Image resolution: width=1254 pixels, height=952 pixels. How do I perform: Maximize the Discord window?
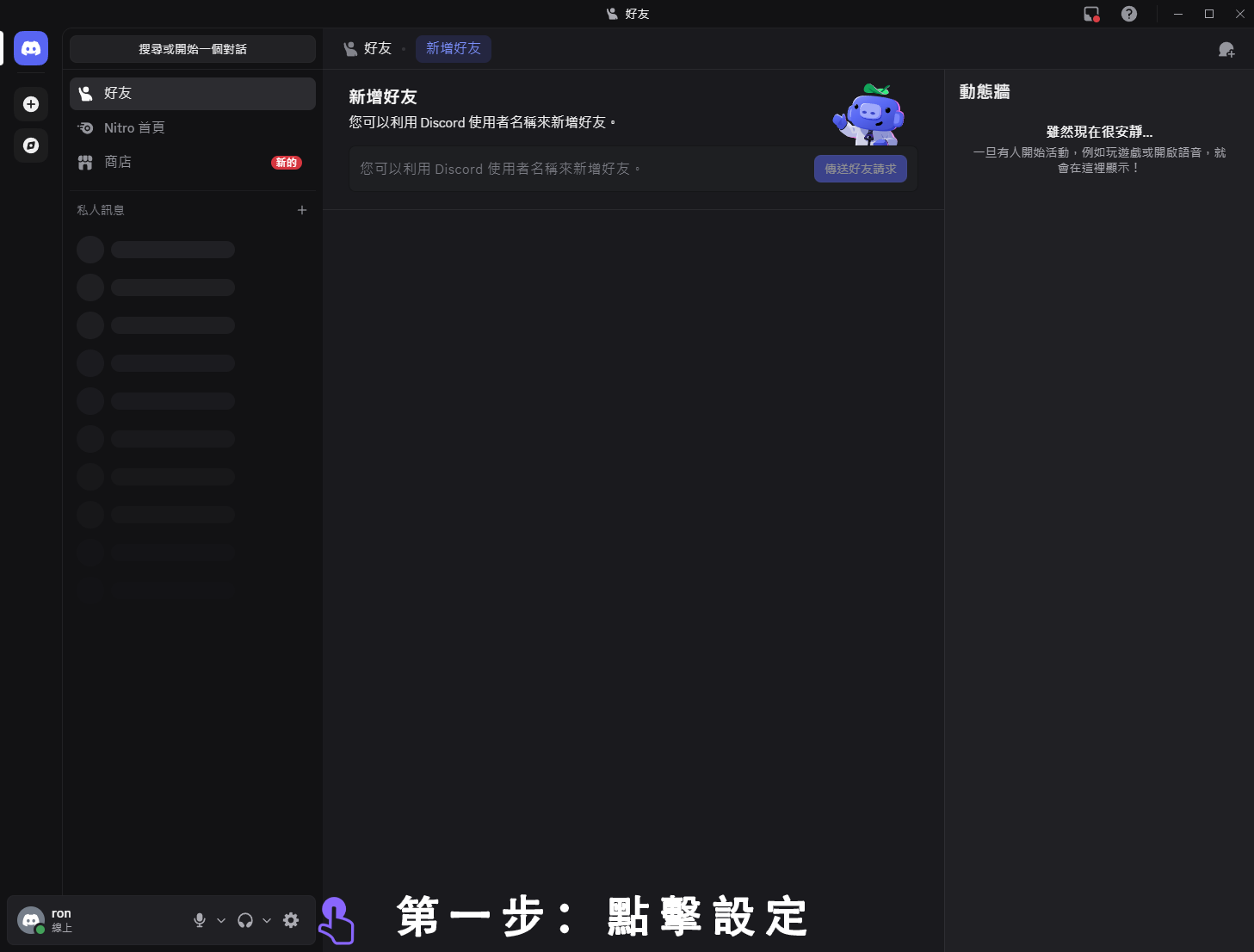(1209, 14)
